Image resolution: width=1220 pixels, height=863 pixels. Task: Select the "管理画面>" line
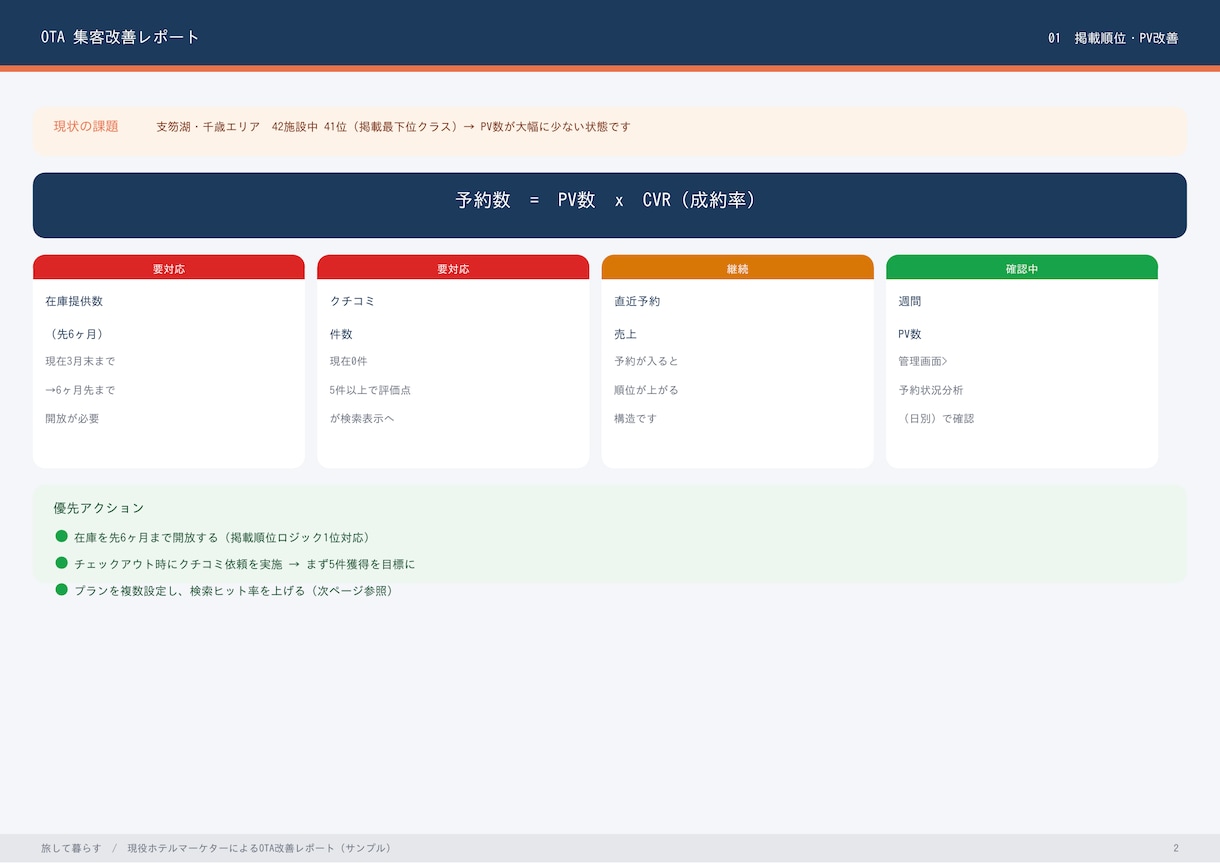pyautogui.click(x=922, y=361)
